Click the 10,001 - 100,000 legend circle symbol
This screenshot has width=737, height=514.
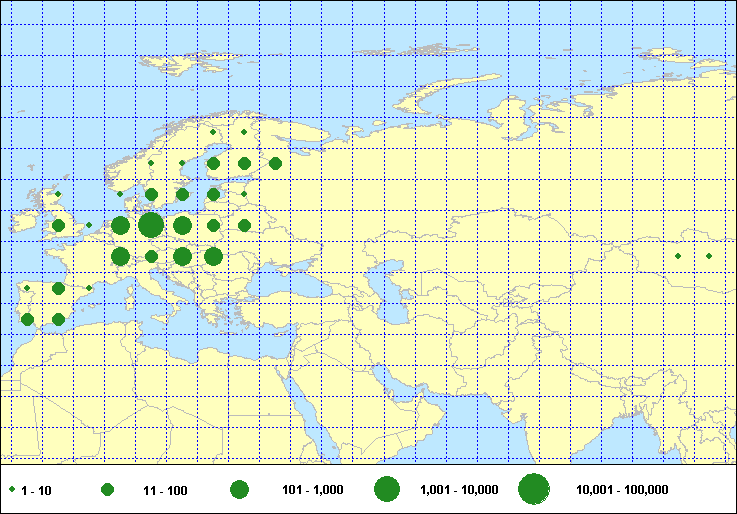click(x=534, y=489)
